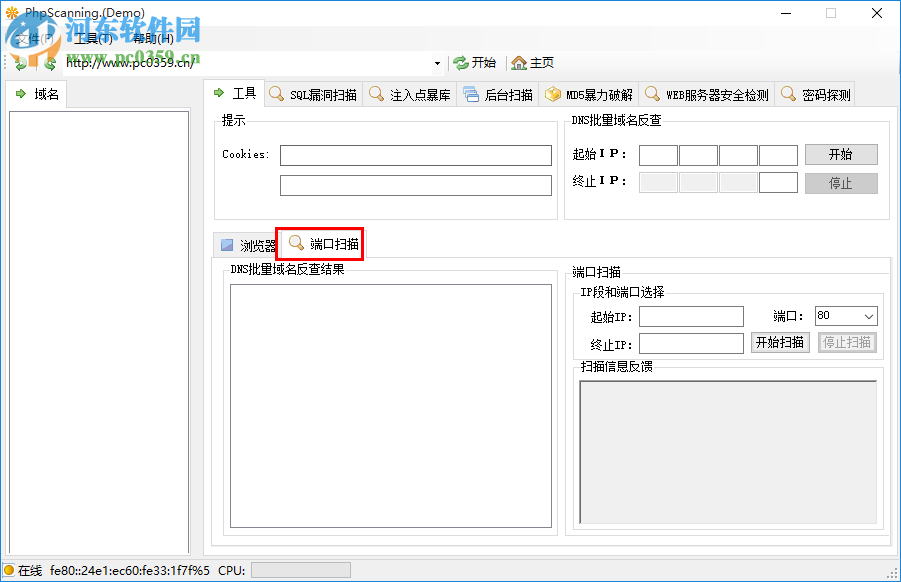Open the 主页 home page icon
The width and height of the screenshot is (901, 582).
point(518,62)
